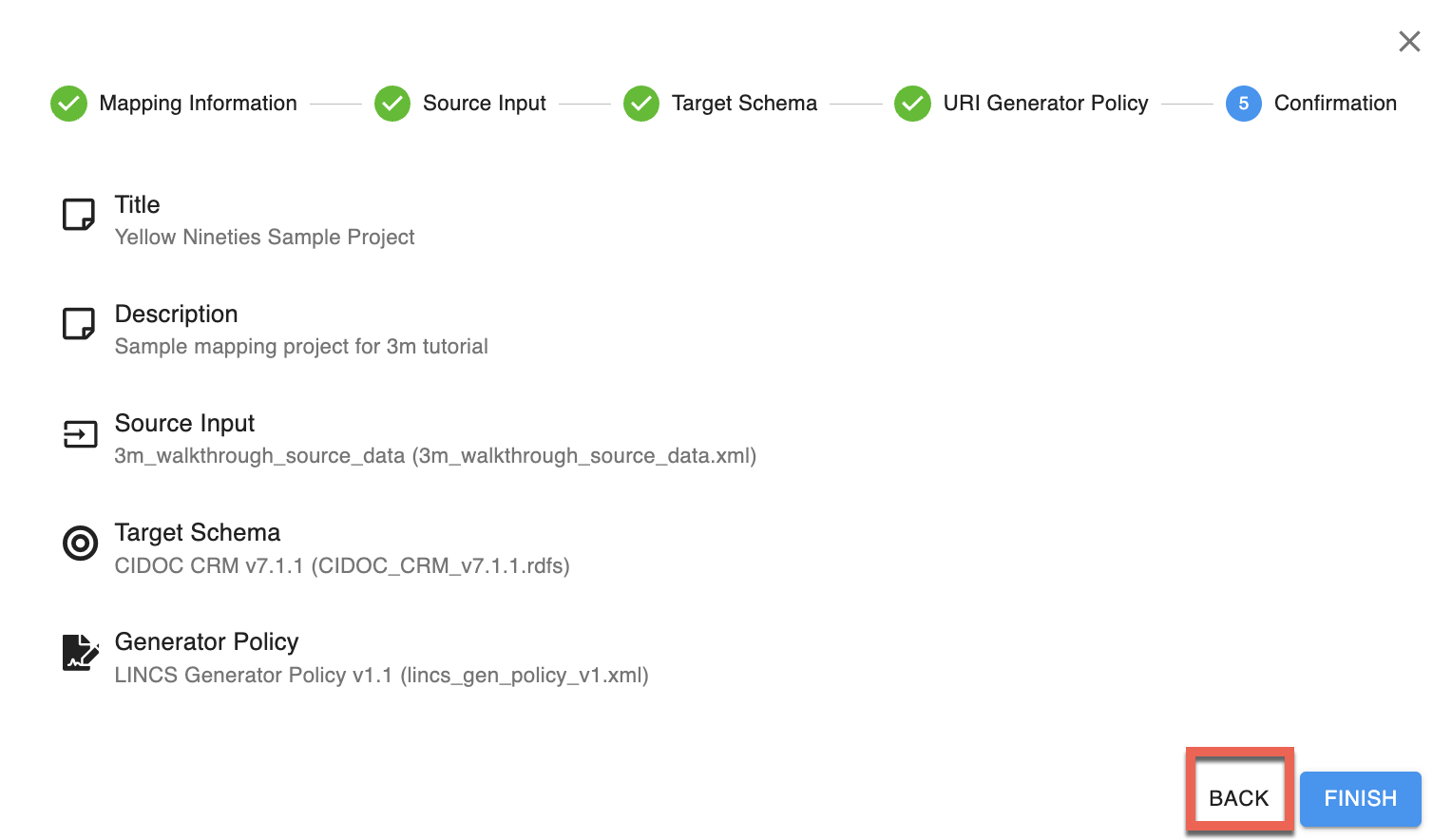Click the URI Generator Policy checkmark
This screenshot has width=1452, height=840.
[912, 104]
